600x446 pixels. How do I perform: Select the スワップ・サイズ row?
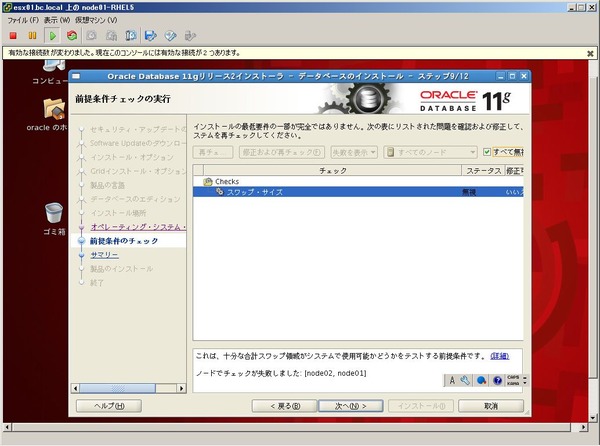[x=358, y=192]
